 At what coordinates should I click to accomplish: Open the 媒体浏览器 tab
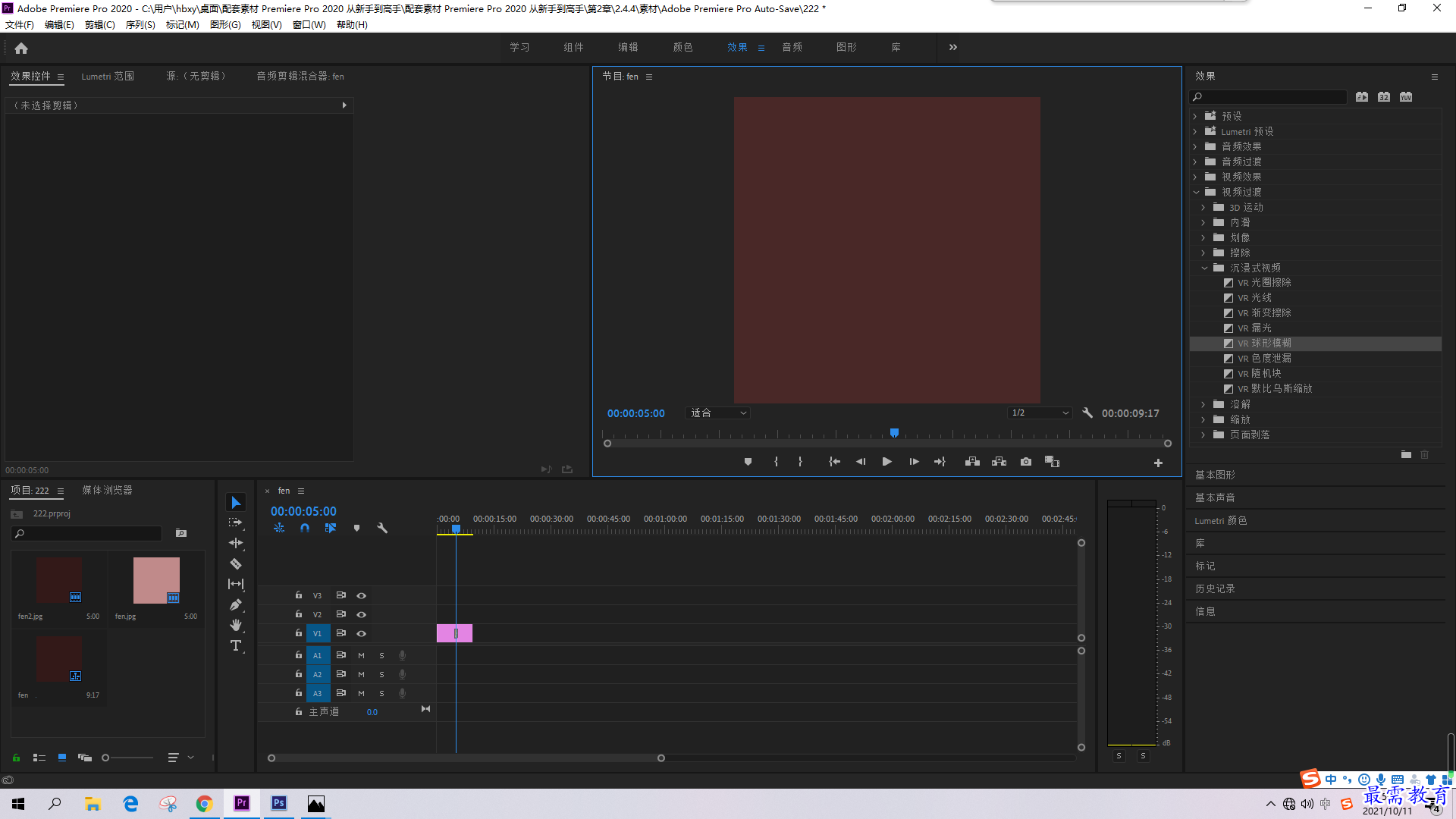point(107,490)
